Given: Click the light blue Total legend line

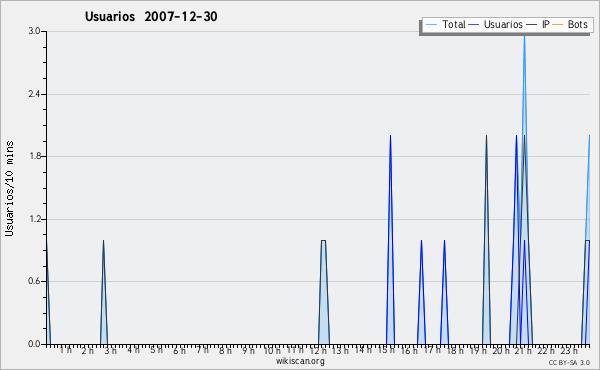Looking at the screenshot, I should click(431, 25).
